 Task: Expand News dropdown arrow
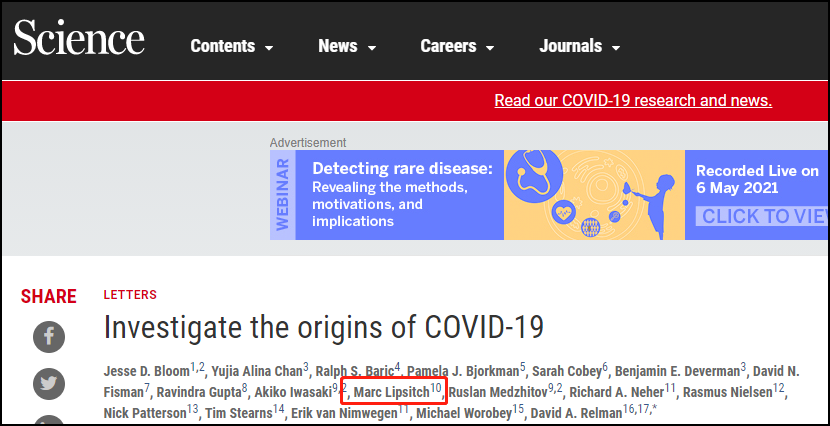[x=372, y=48]
